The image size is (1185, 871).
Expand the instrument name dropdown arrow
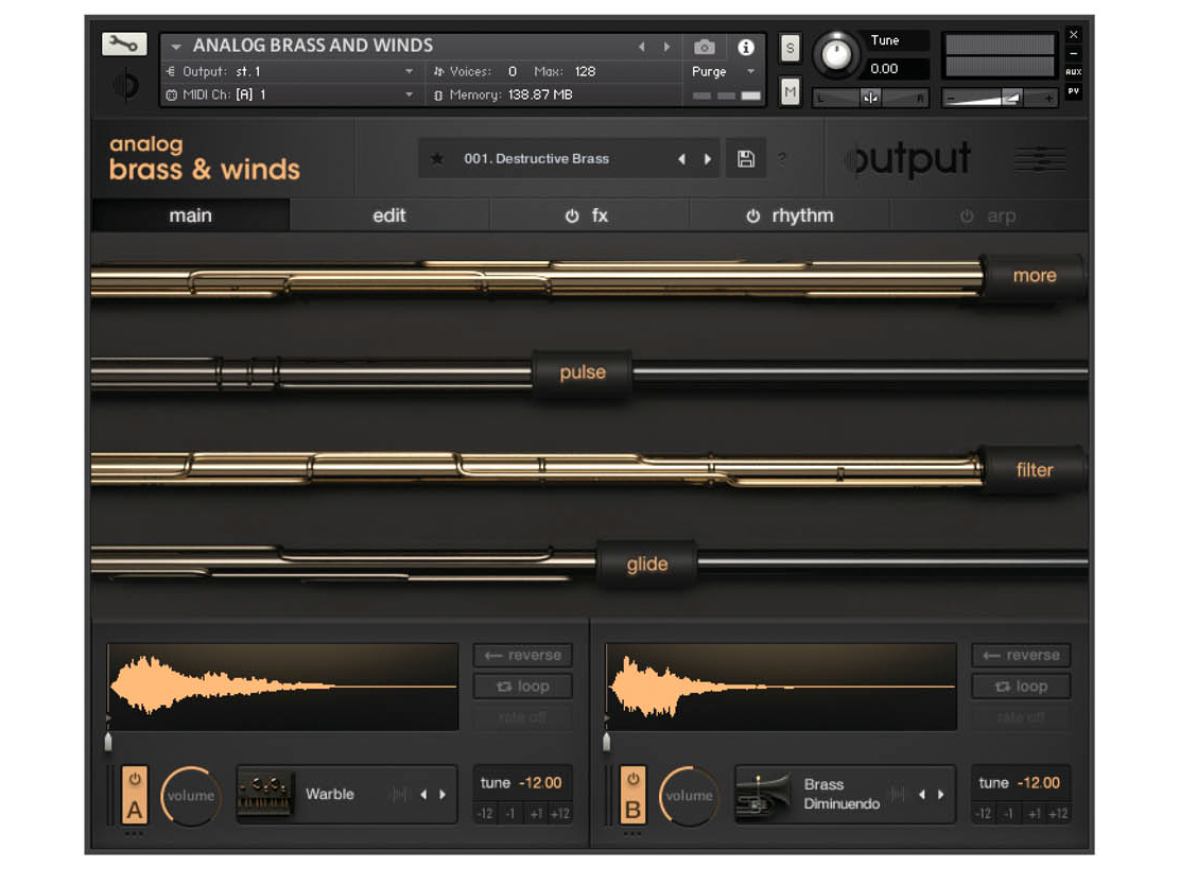[x=176, y=47]
